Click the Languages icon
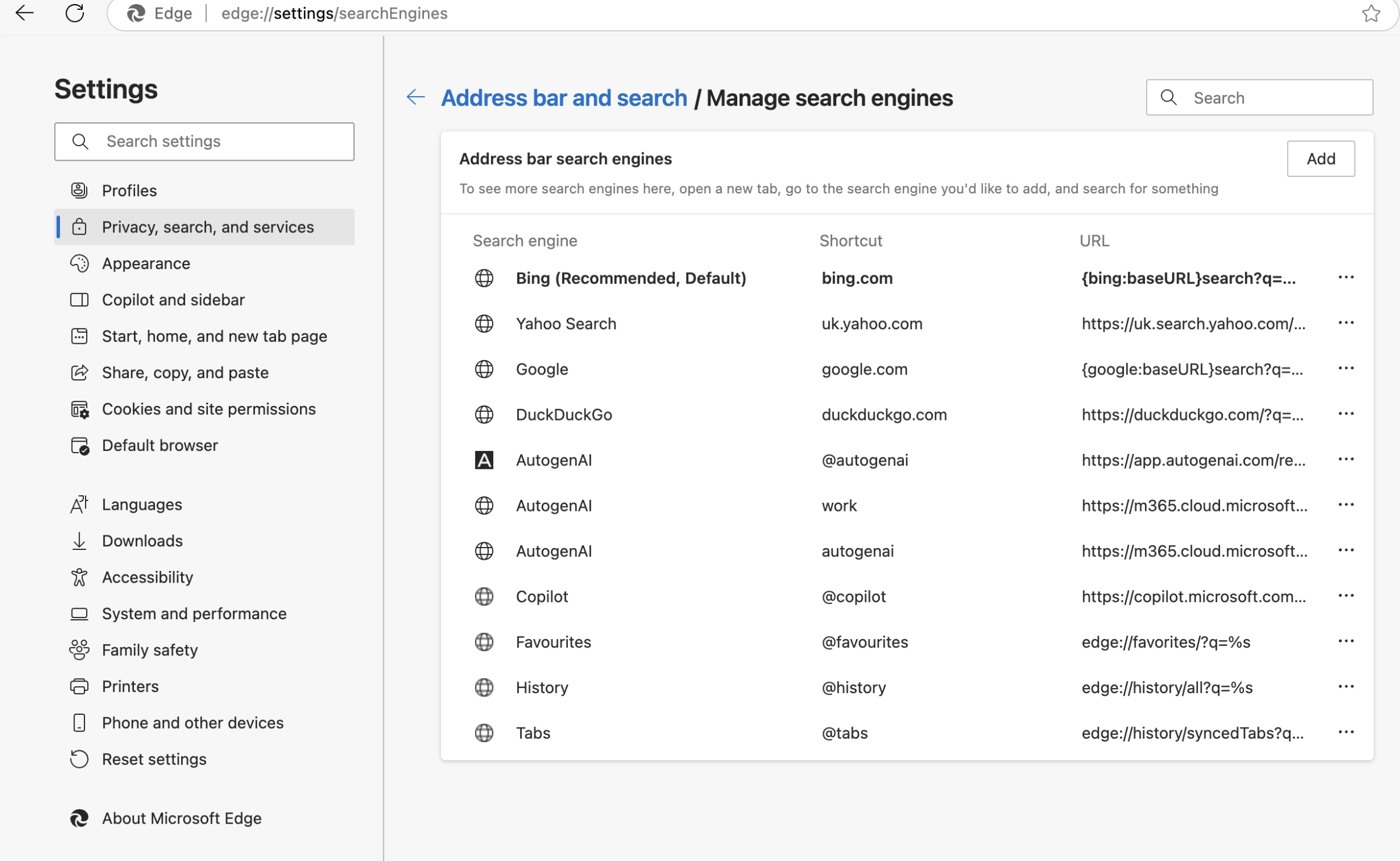Screen dimensions: 1400x861 pyautogui.click(x=79, y=504)
